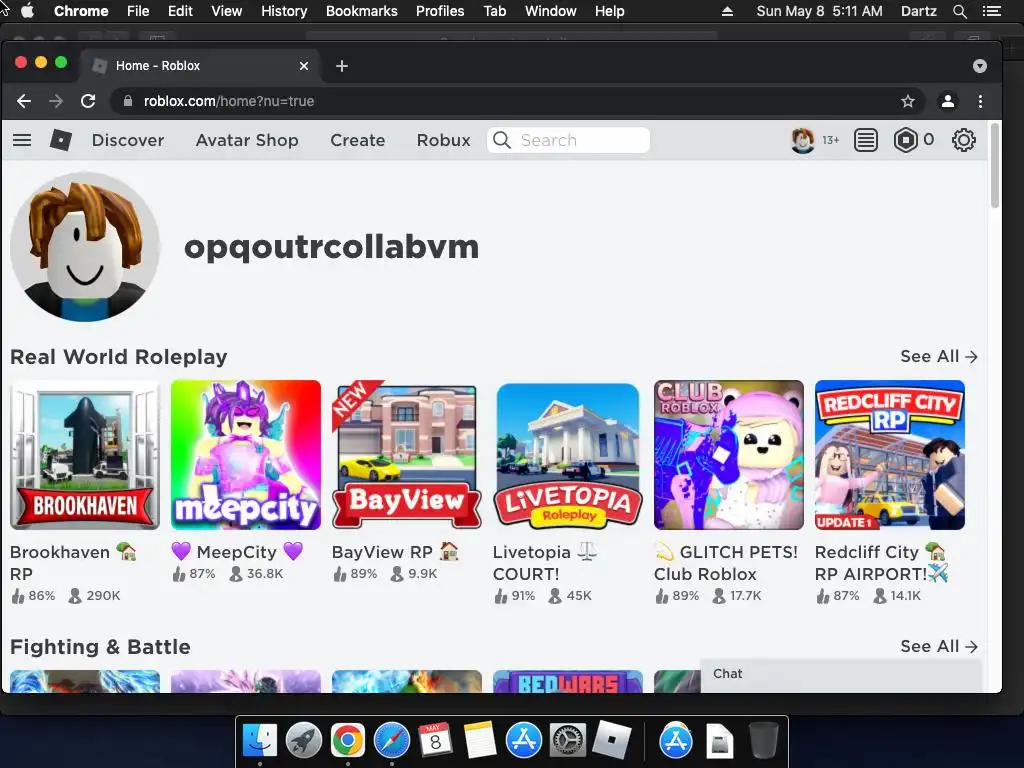Screen dimensions: 1024x768
Task: Click the search magnifier icon in Roblox
Action: point(502,140)
